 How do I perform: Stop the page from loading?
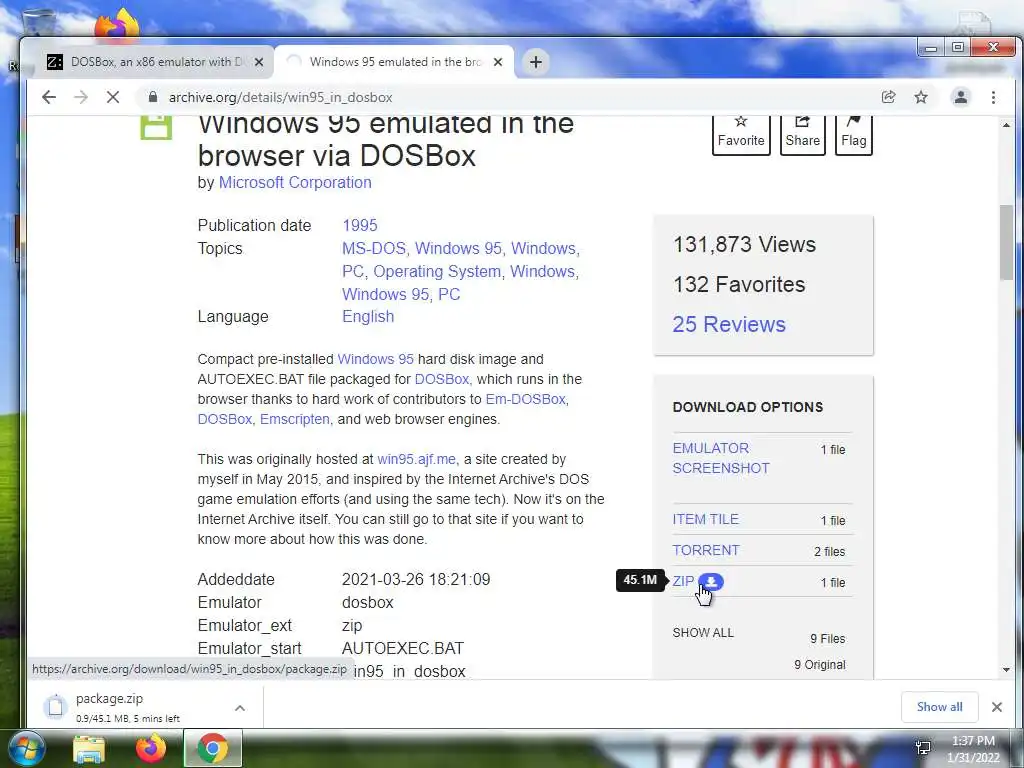point(113,97)
